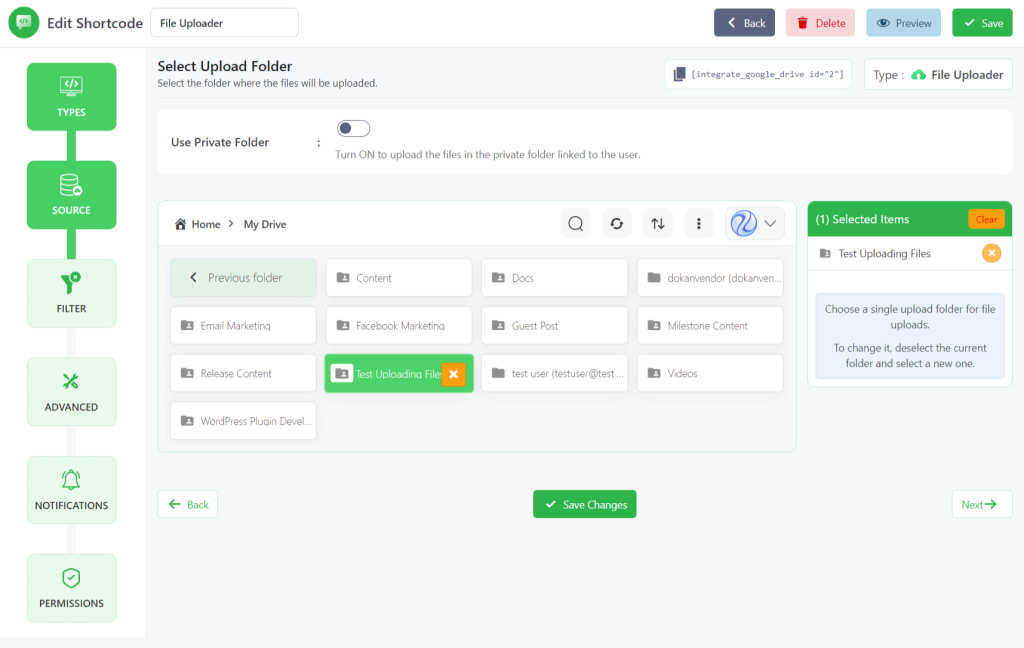Open the Filter step
This screenshot has height=648, width=1024.
71,293
